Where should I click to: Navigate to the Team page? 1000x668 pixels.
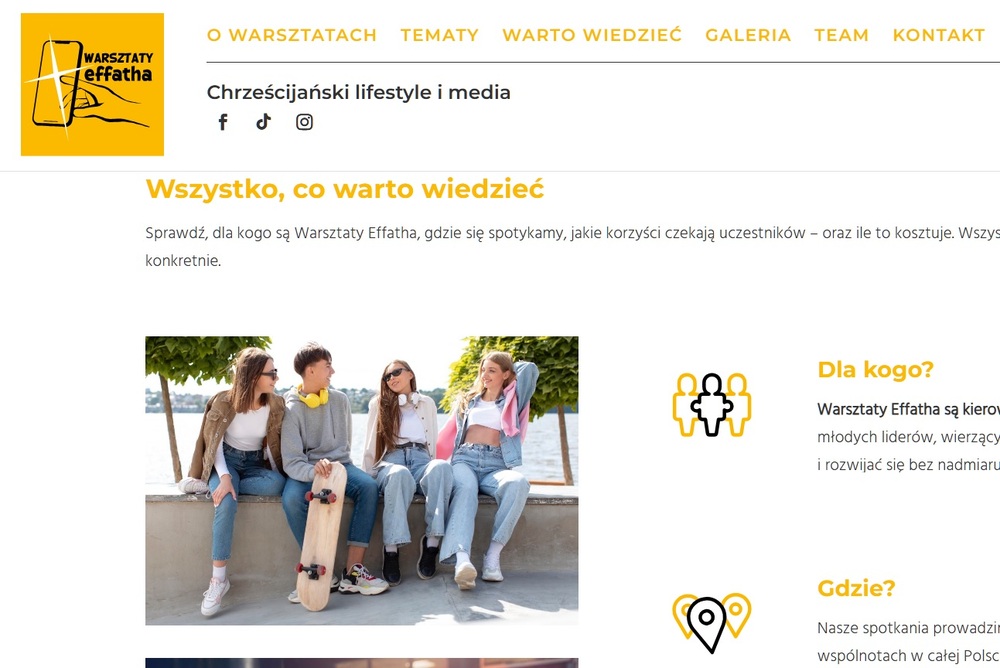coord(841,35)
